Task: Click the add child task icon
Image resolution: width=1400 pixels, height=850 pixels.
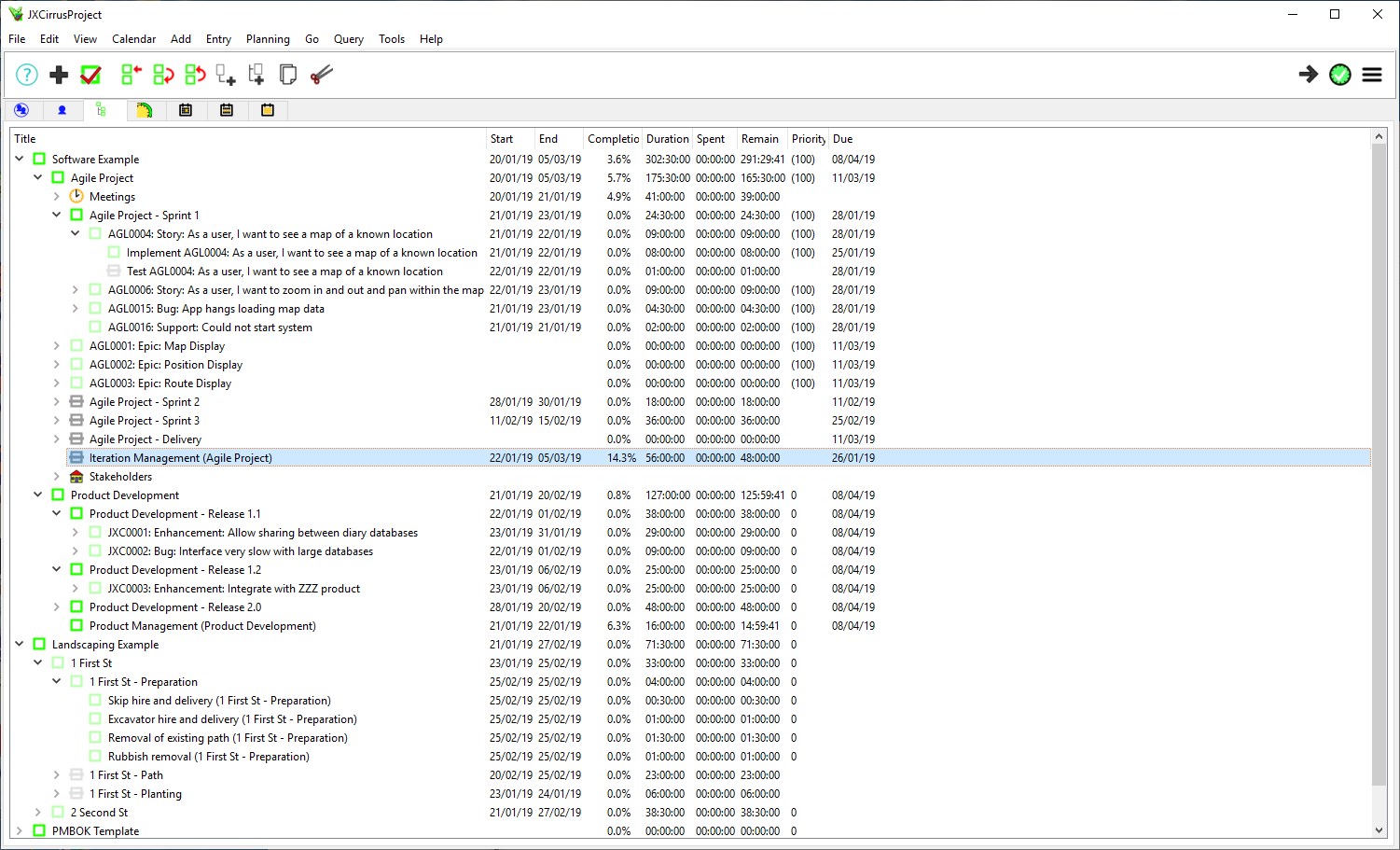Action: click(x=226, y=75)
